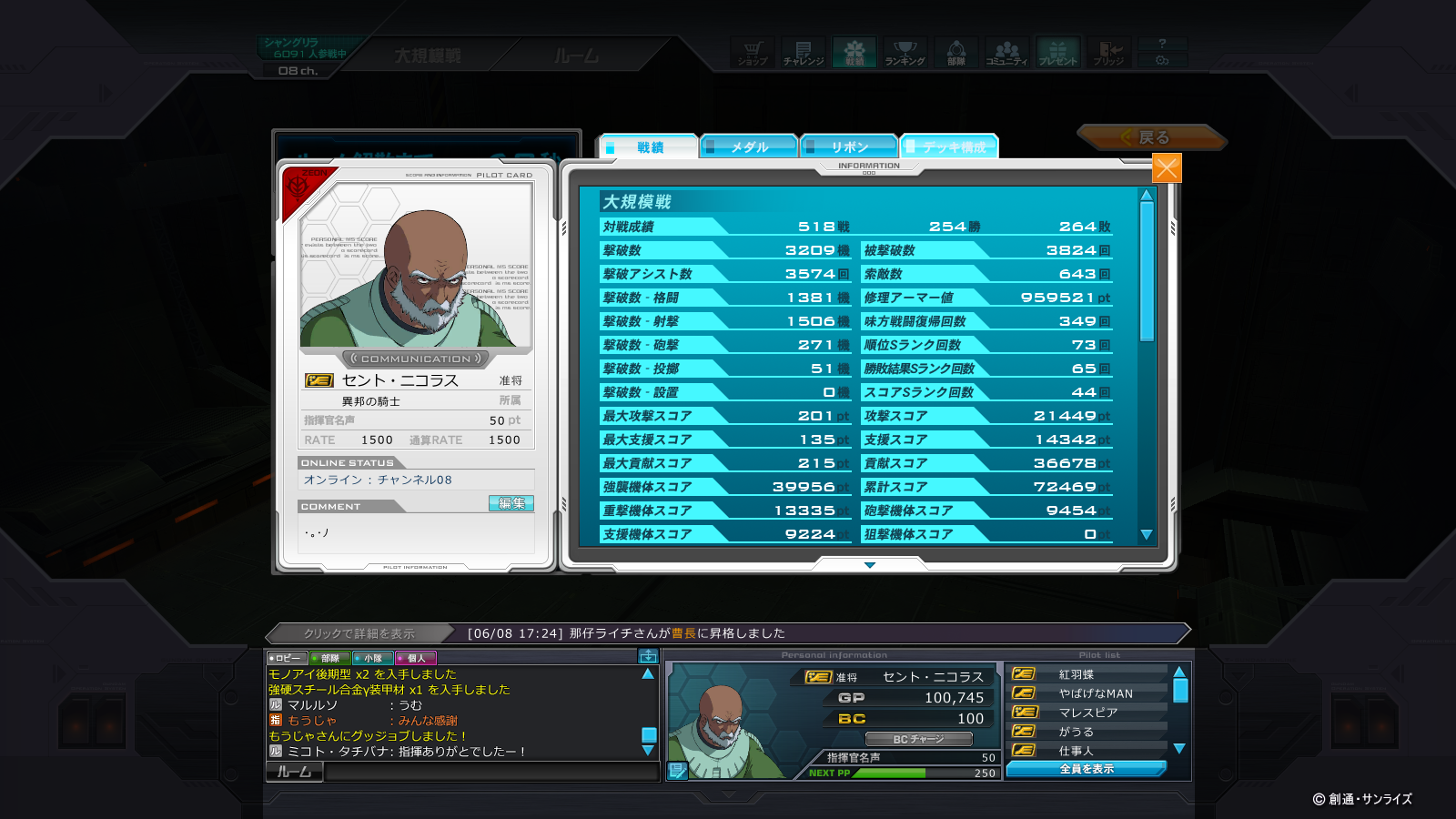Image resolution: width=1456 pixels, height=819 pixels.
Task: Toggle the 個人 chat channel filter
Action: coord(415,658)
